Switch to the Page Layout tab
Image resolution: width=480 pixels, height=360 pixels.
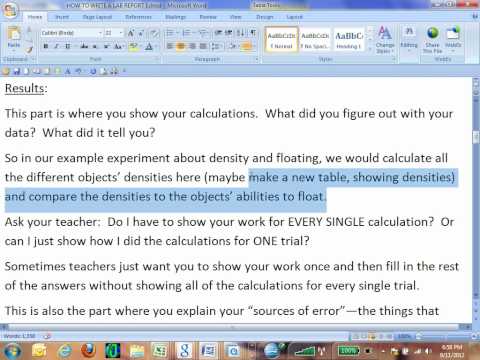[97, 17]
